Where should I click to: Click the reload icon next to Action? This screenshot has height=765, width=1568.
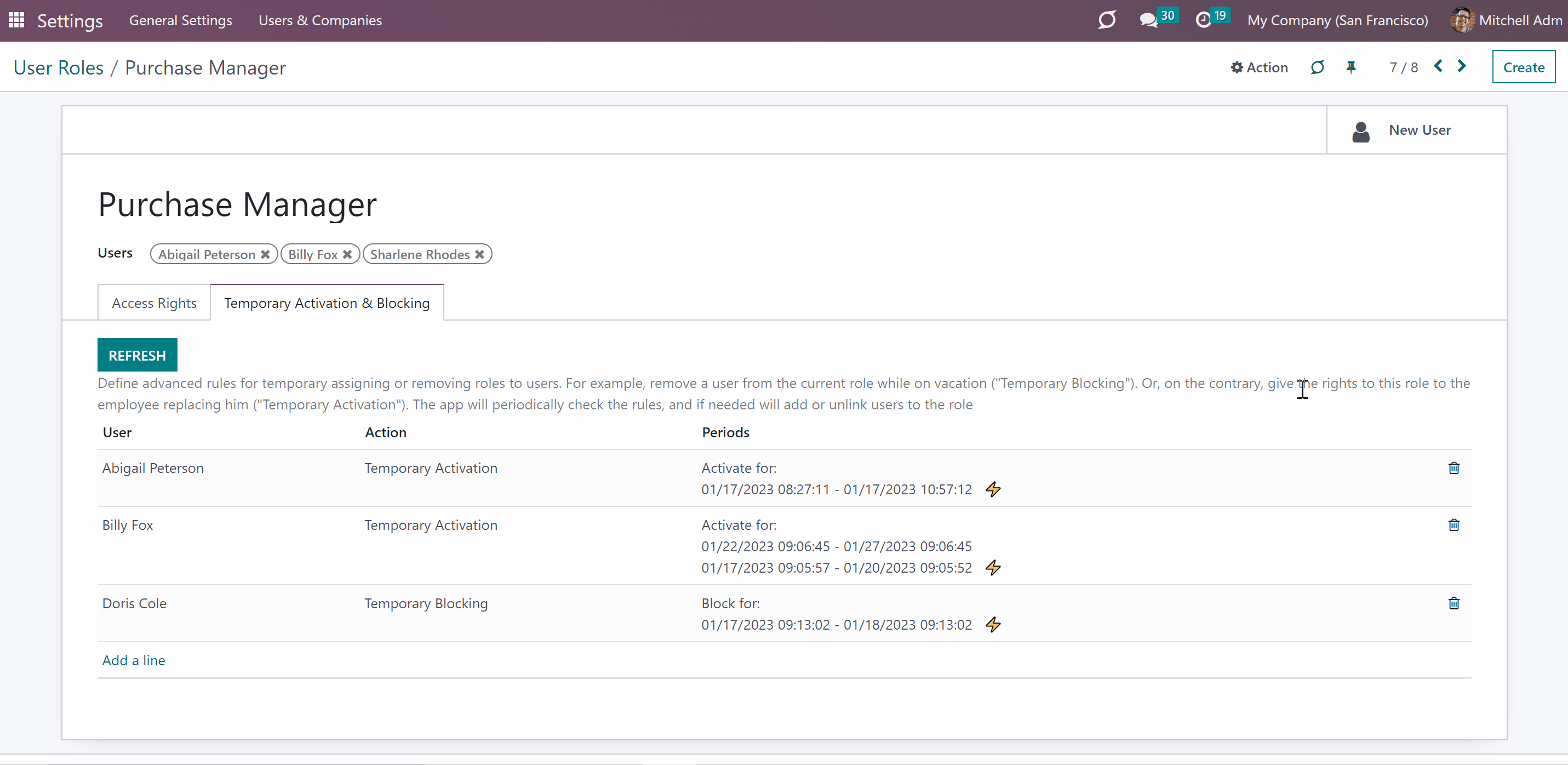(1317, 67)
